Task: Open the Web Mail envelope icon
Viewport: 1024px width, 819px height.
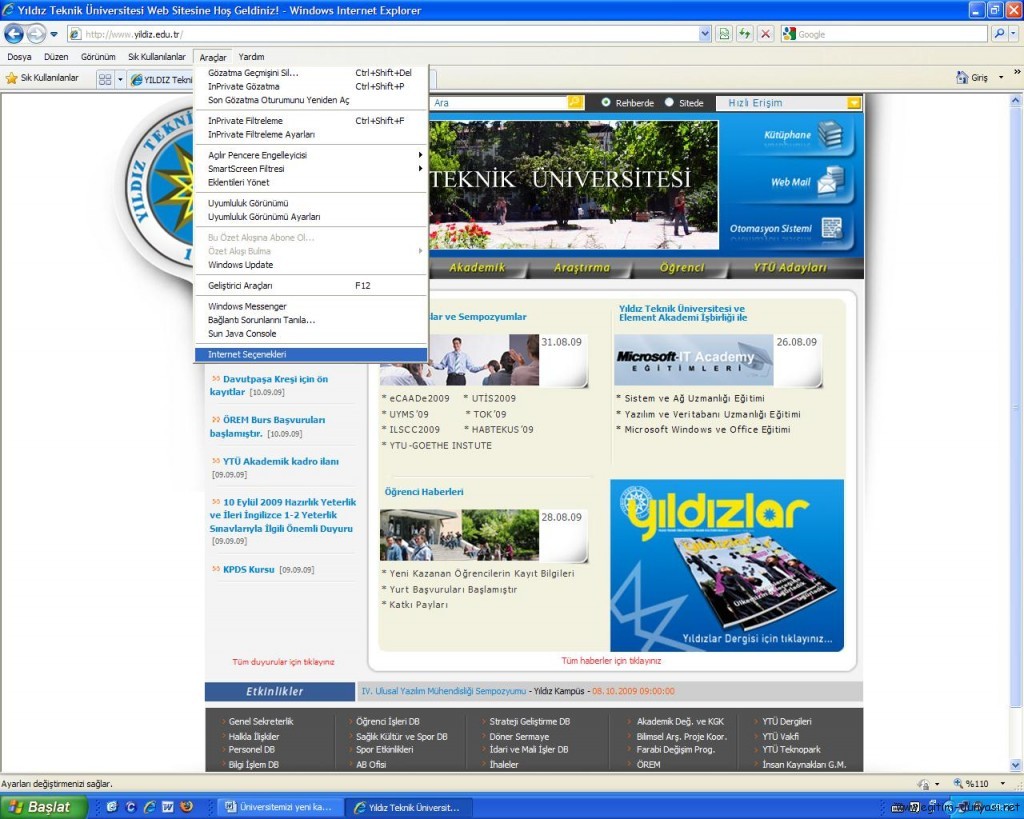Action: click(830, 181)
